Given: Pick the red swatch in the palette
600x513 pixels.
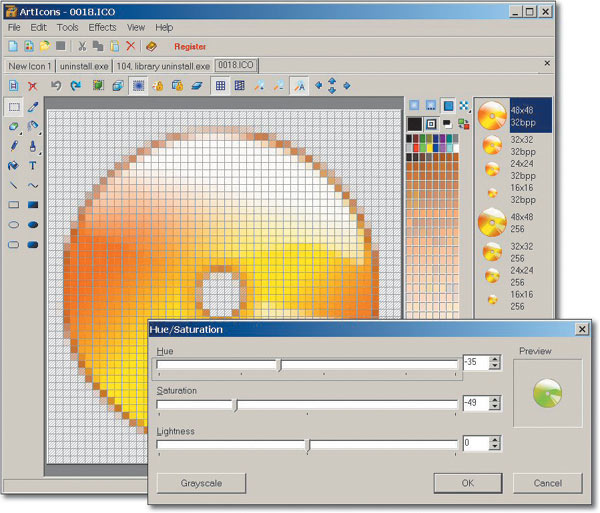Looking at the screenshot, I should [416, 148].
